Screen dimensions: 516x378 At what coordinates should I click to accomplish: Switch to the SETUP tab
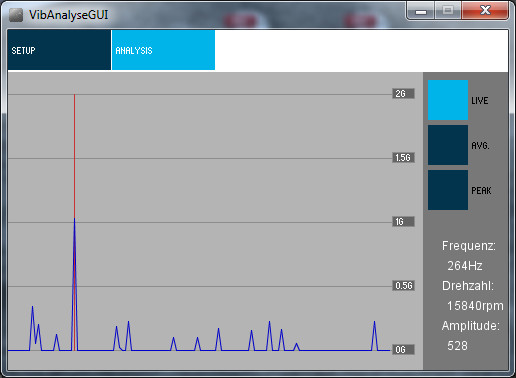point(59,50)
